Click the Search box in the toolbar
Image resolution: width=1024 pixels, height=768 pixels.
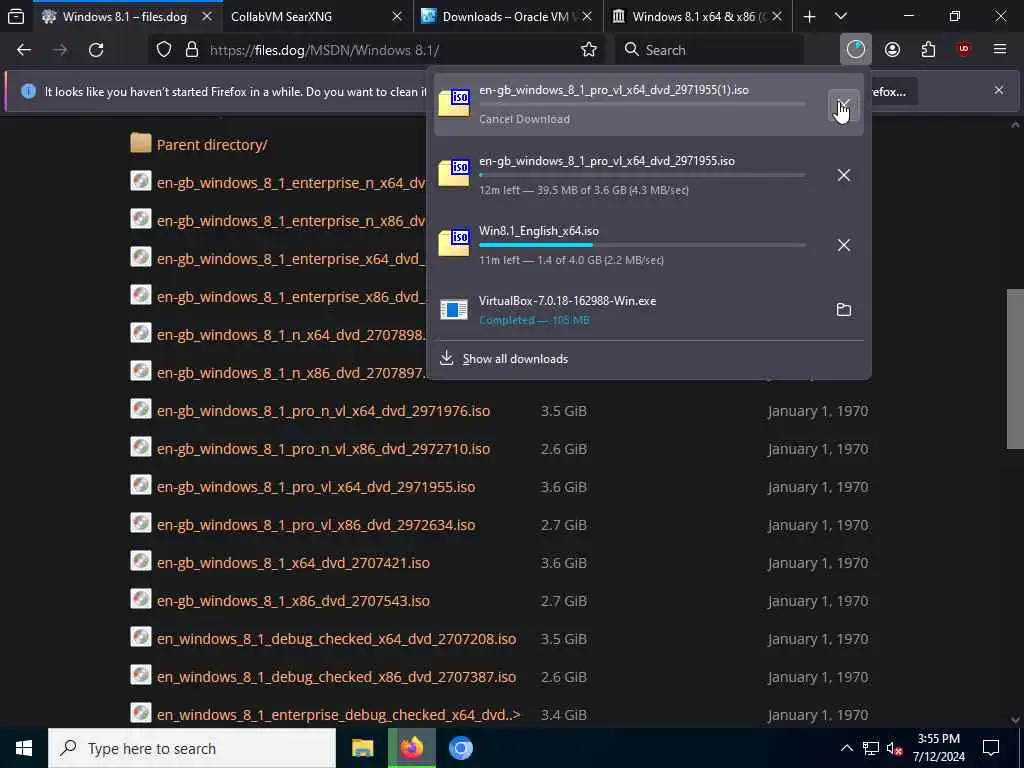(711, 50)
